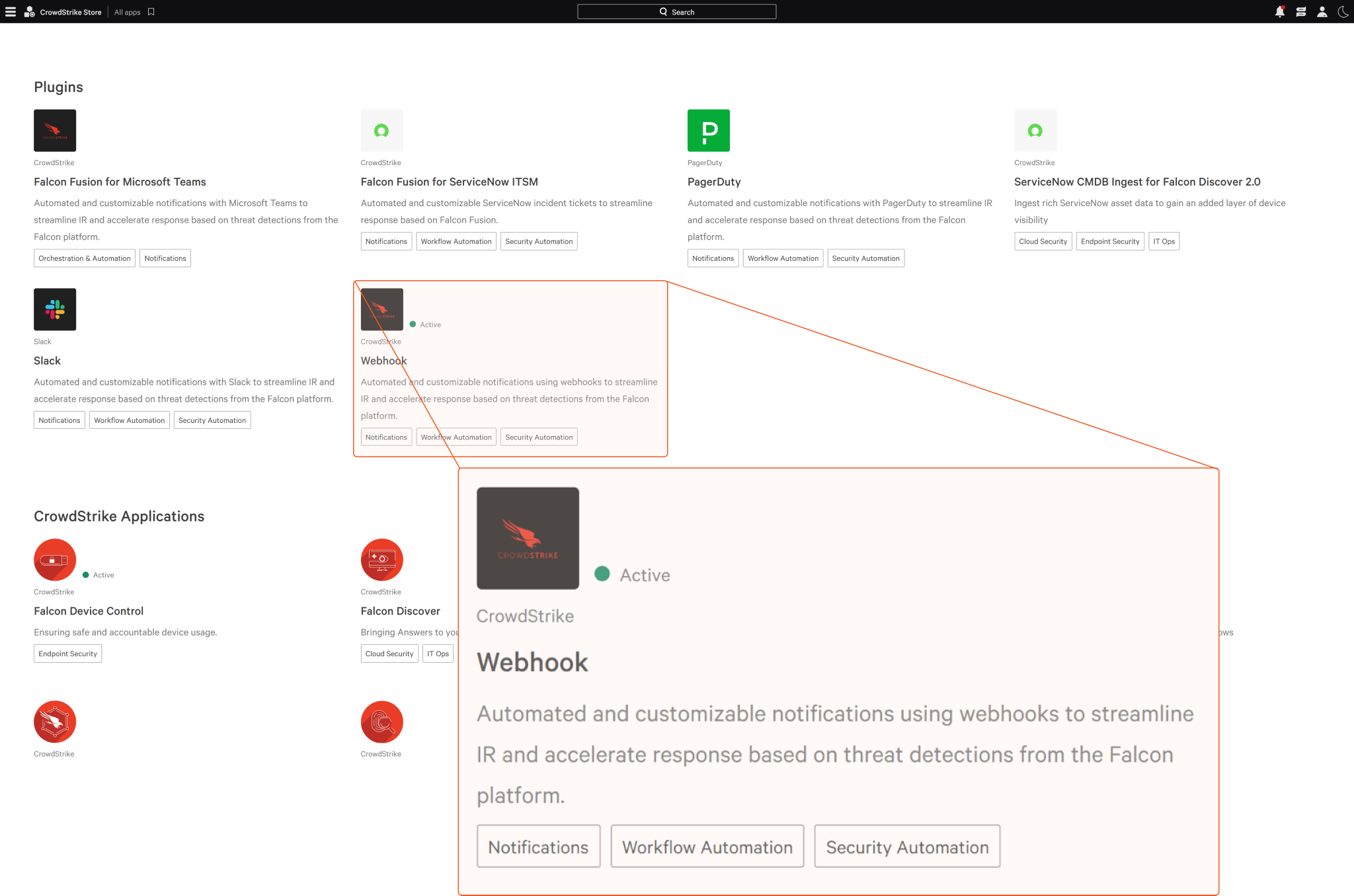Click the CrowdStrike Store title
This screenshot has height=896, width=1354.
70,12
